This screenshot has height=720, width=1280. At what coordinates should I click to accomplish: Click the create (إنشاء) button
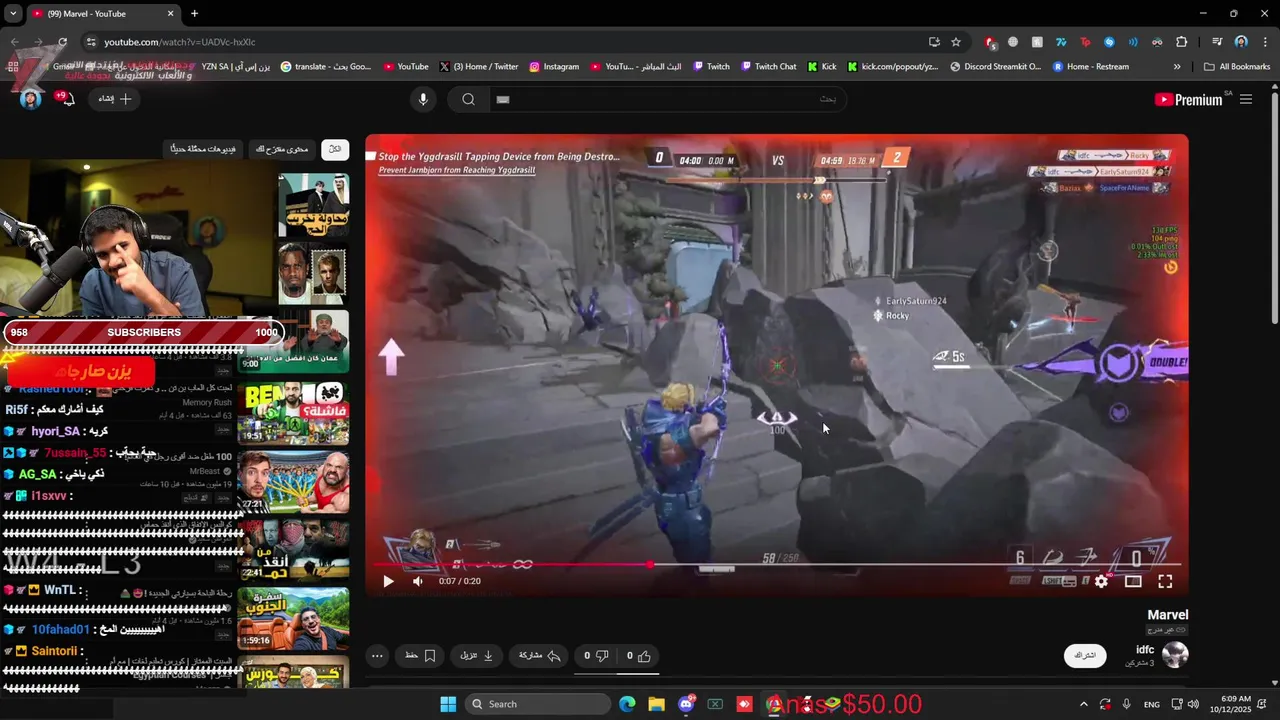point(114,99)
